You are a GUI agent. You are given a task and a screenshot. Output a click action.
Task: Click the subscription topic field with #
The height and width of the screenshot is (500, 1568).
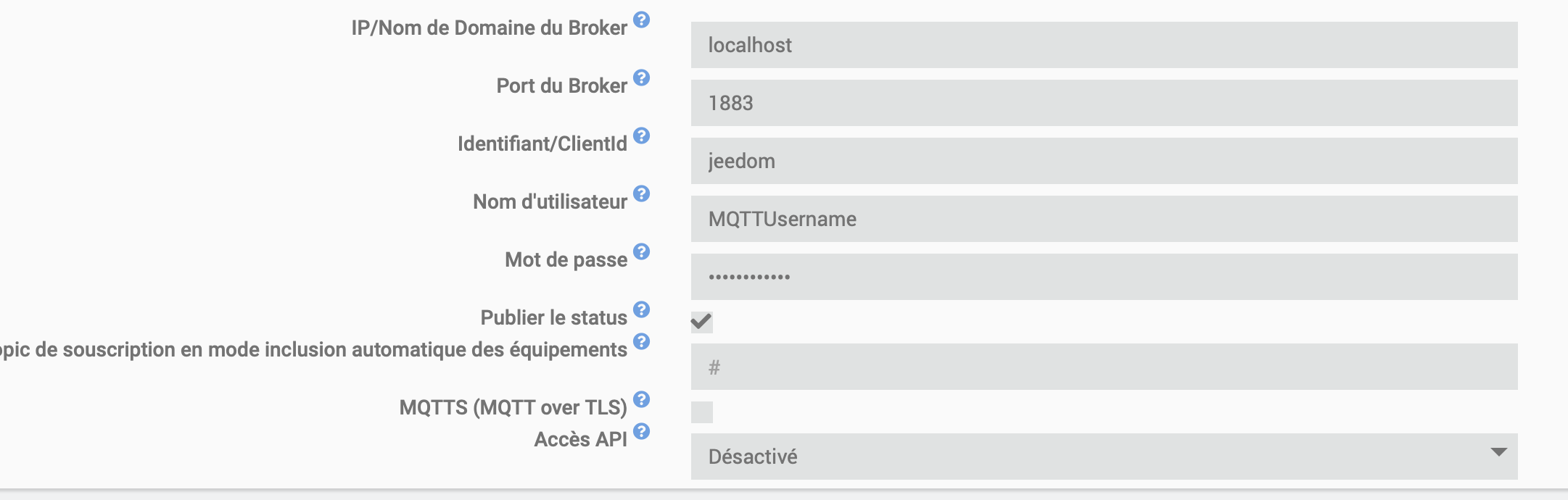tap(1104, 367)
